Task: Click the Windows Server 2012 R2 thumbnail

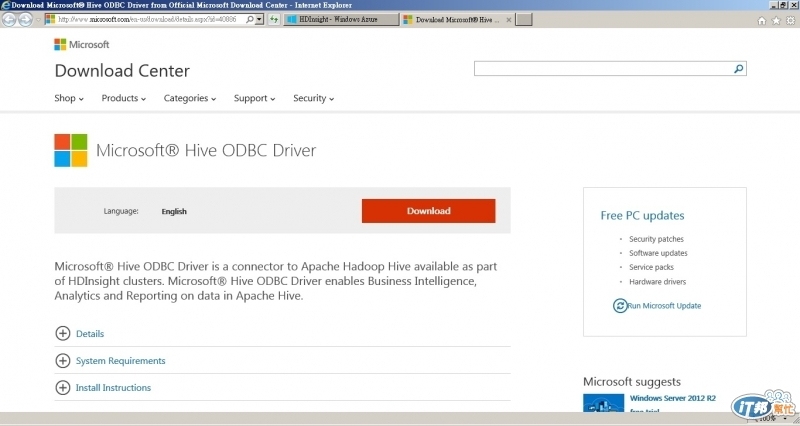Action: click(604, 403)
